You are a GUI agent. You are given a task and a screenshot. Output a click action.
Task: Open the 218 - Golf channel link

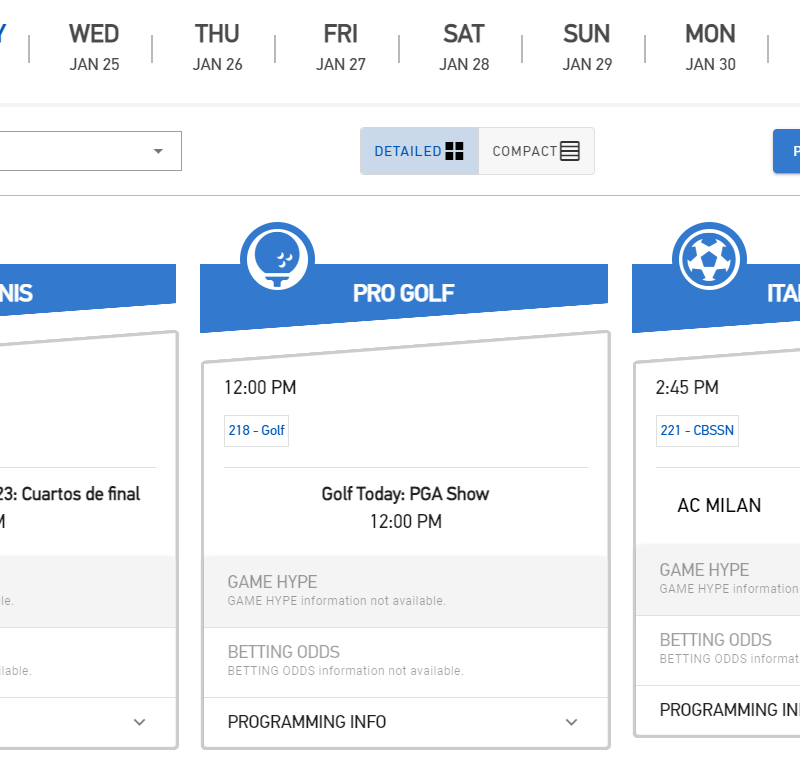[x=256, y=430]
